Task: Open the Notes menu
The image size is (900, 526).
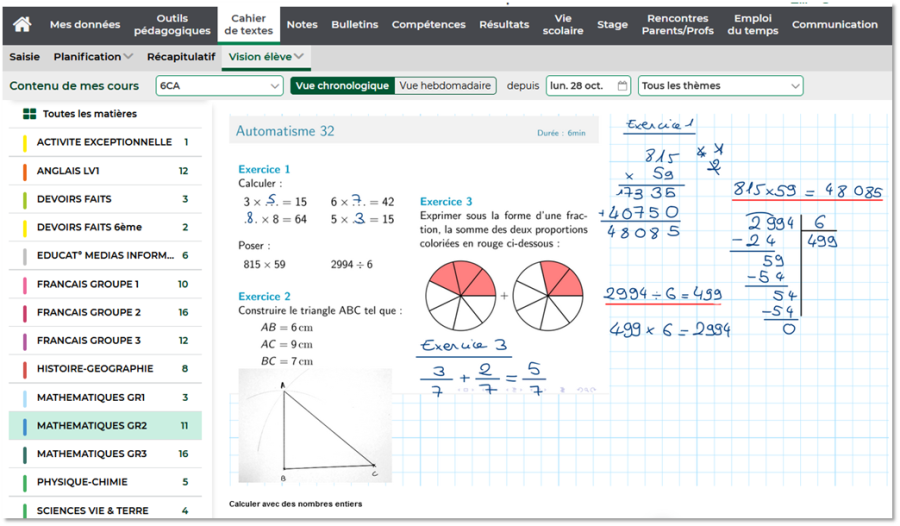Action: coord(302,25)
